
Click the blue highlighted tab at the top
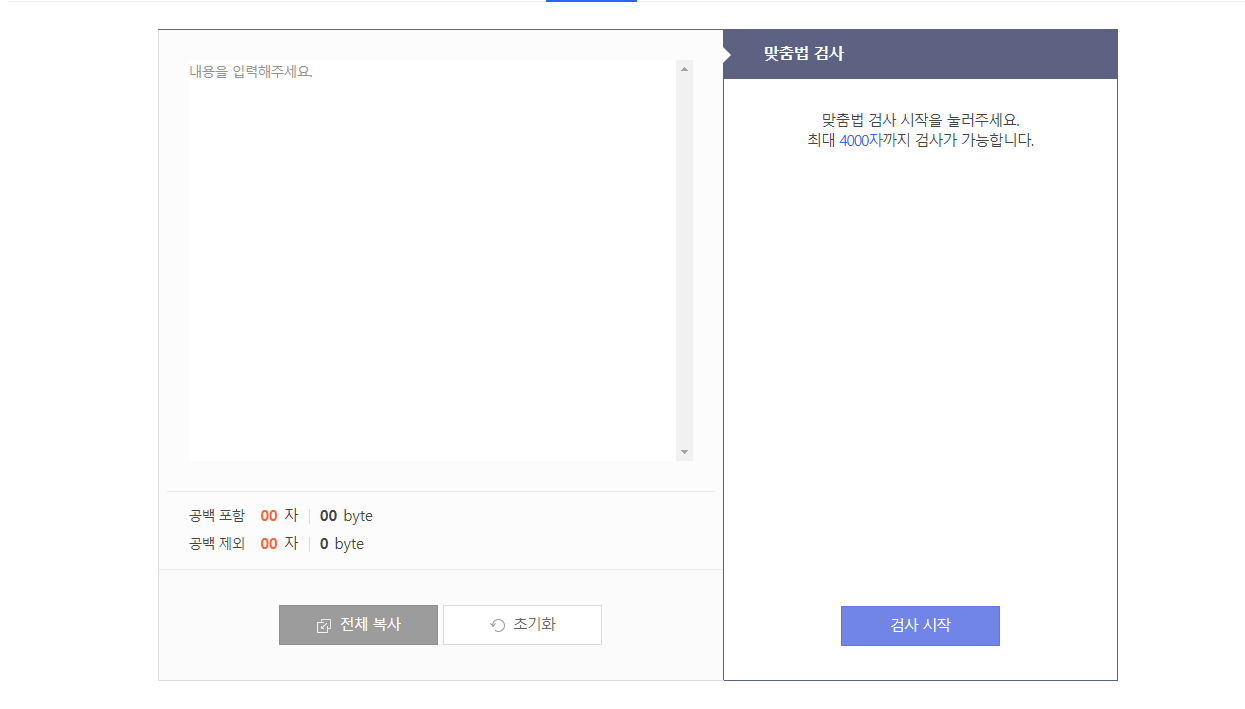[590, 3]
